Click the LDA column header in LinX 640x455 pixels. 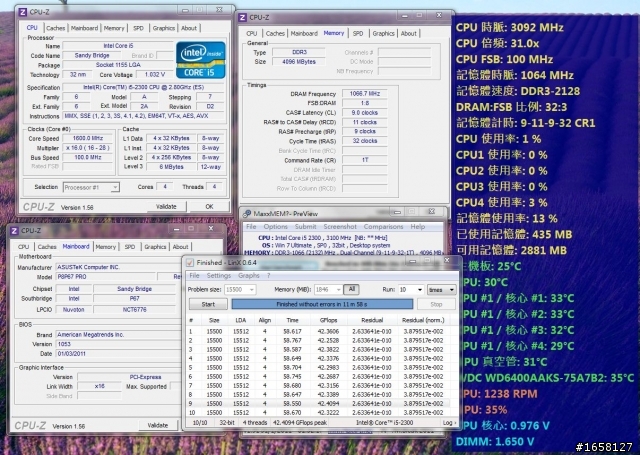(240, 320)
